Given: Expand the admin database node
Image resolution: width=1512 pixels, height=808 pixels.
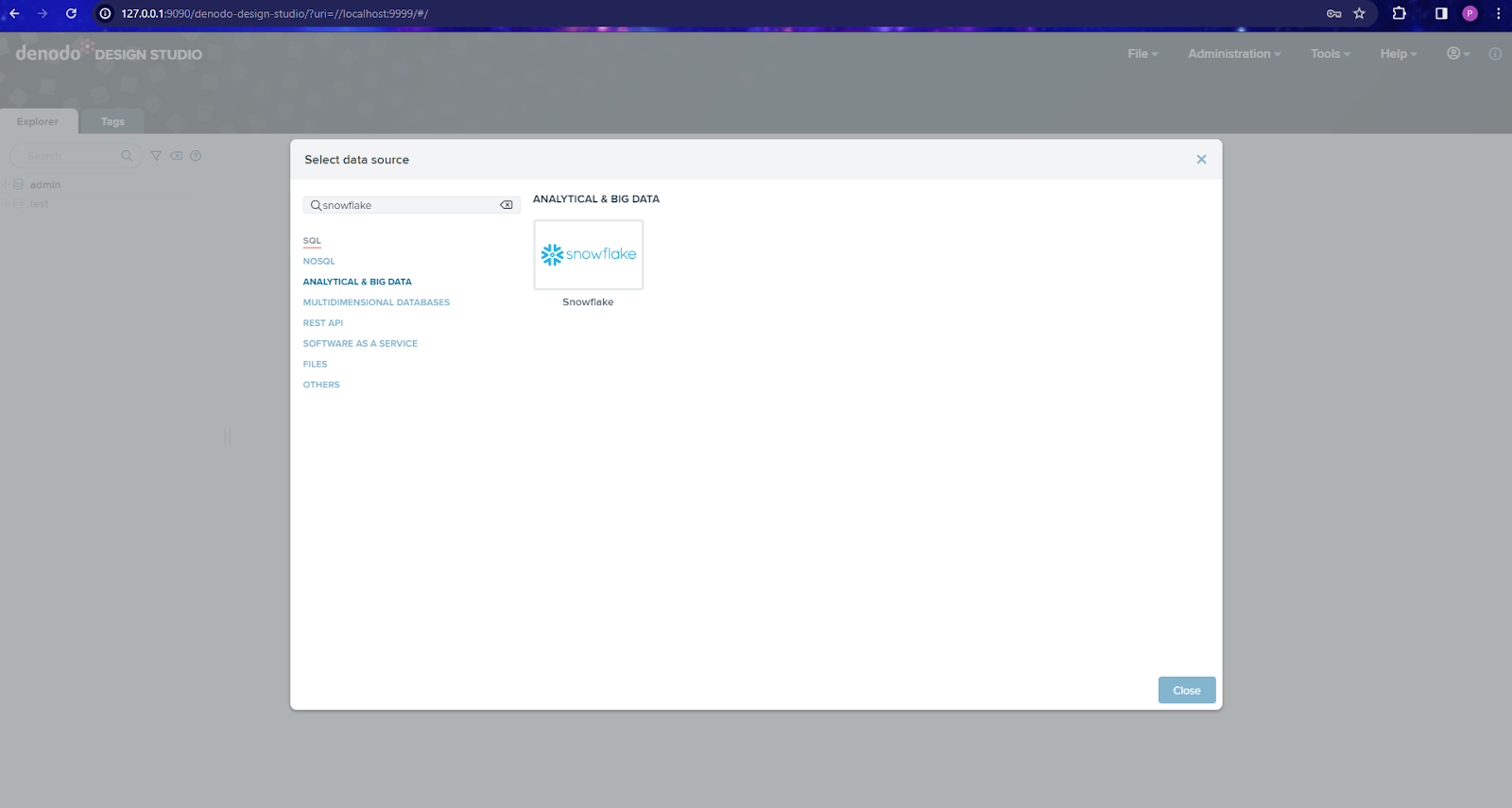Looking at the screenshot, I should click(x=6, y=185).
